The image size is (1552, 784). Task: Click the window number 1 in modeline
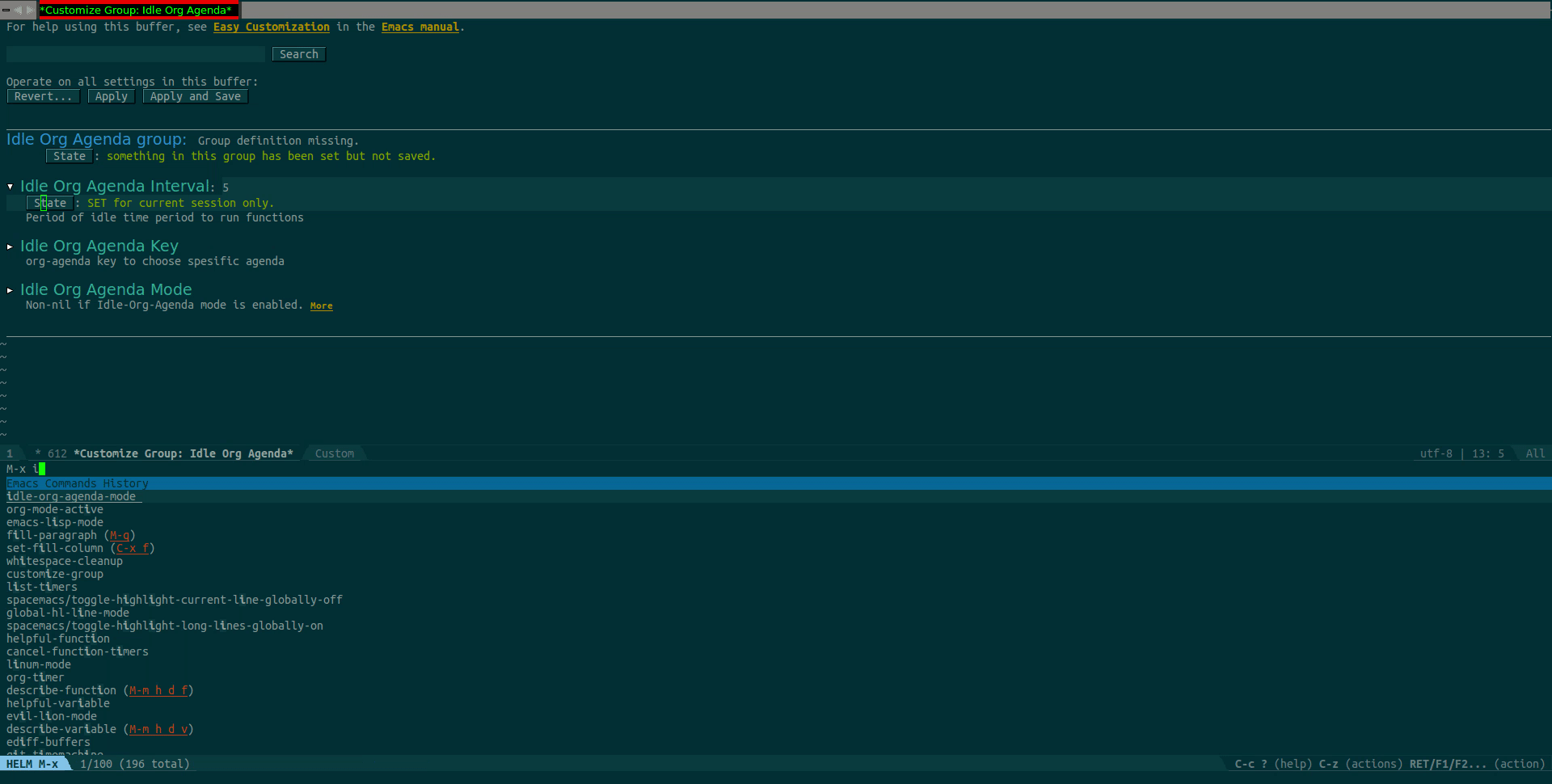coord(10,453)
